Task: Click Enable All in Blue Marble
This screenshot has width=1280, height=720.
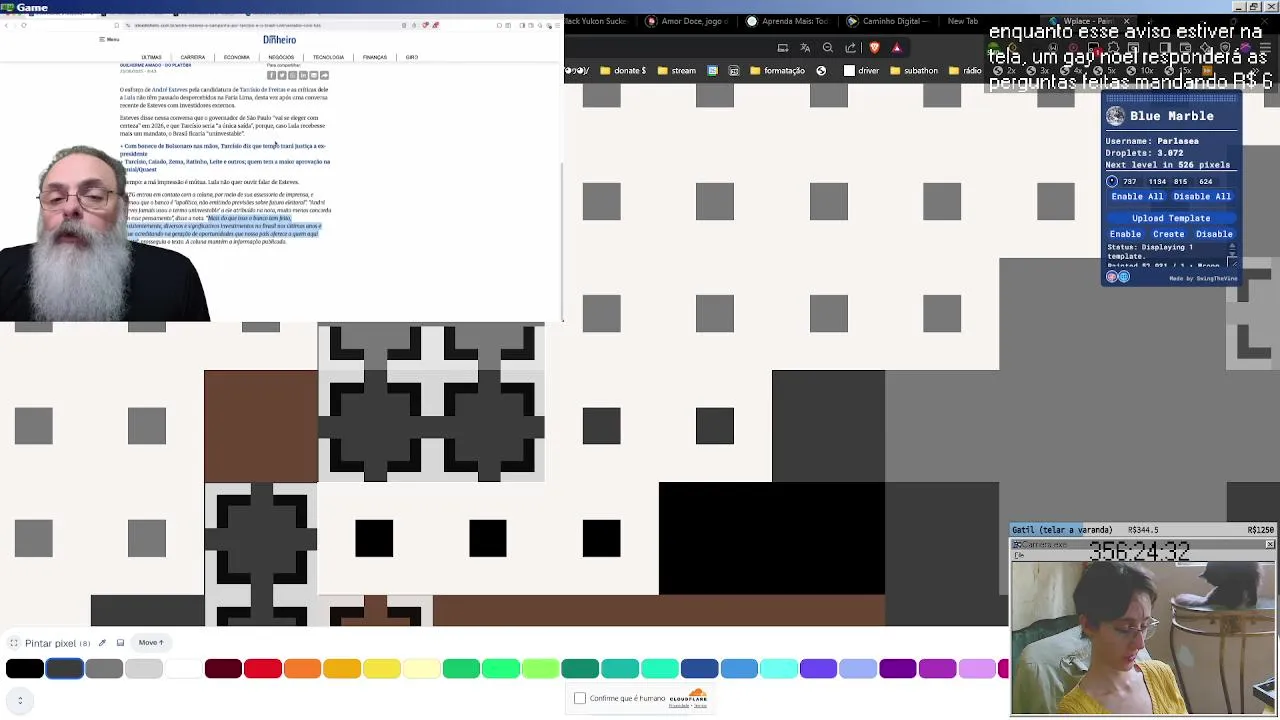Action: (x=1137, y=197)
